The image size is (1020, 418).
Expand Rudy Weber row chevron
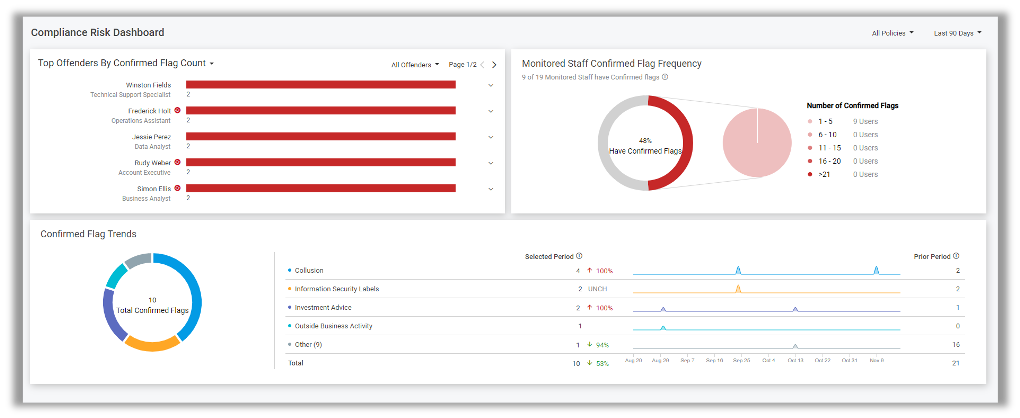(x=490, y=163)
